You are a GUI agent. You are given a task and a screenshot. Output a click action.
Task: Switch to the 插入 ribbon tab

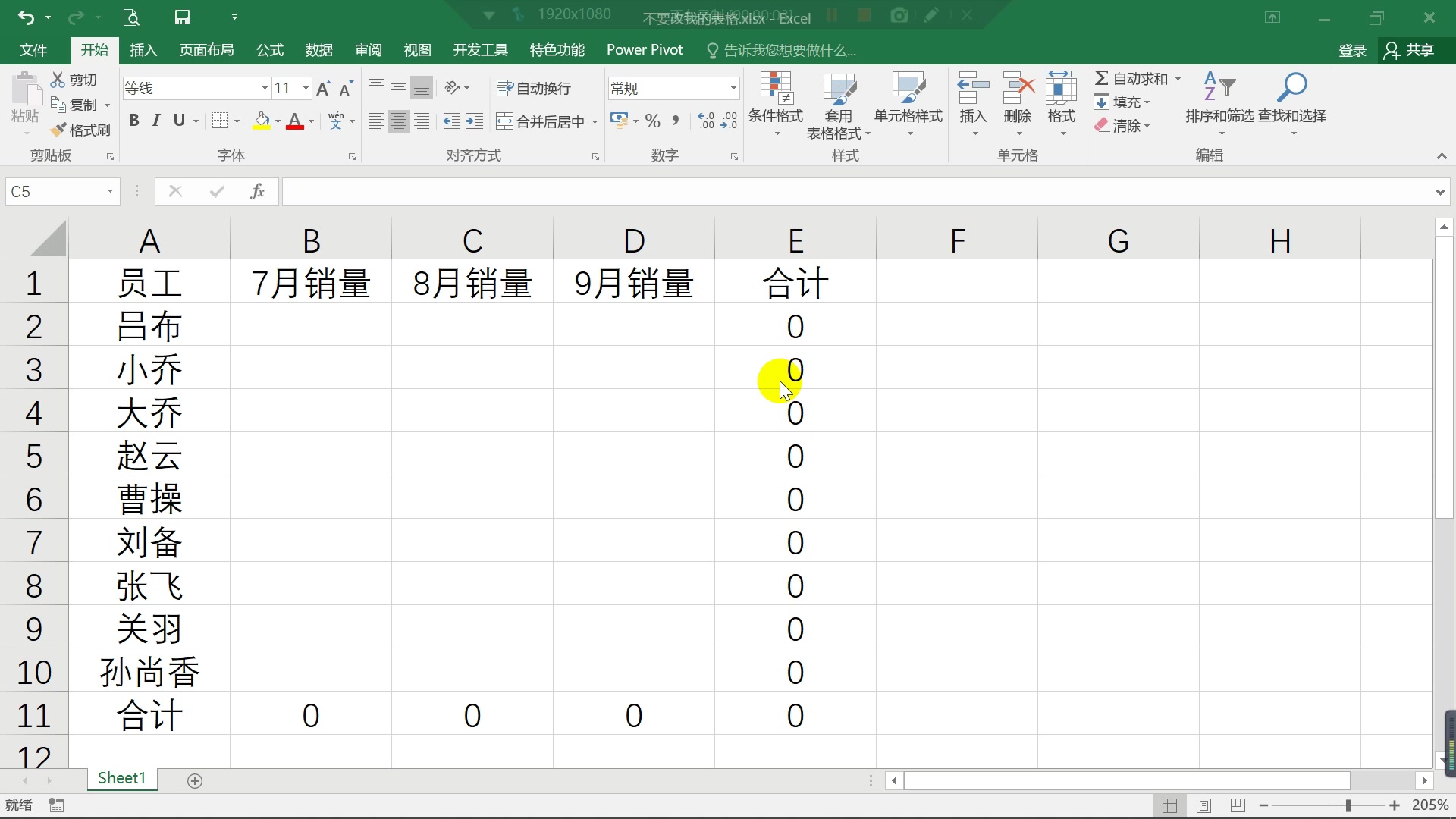pyautogui.click(x=143, y=50)
